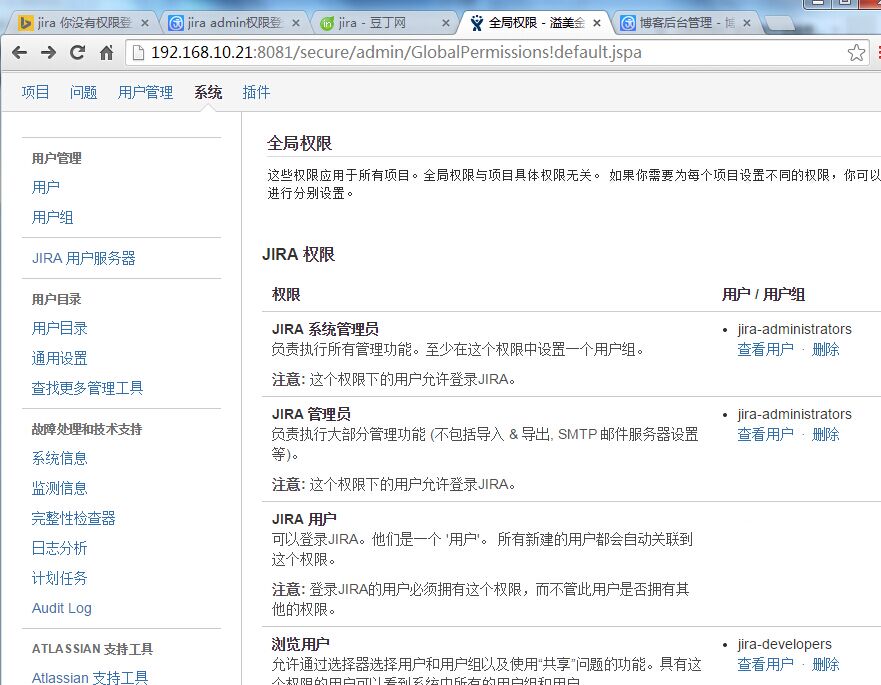Click the browser forward arrow

tap(47, 53)
